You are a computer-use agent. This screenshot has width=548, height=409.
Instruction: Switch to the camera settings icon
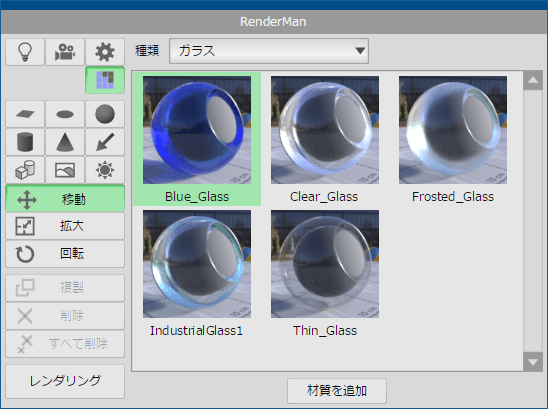point(65,52)
